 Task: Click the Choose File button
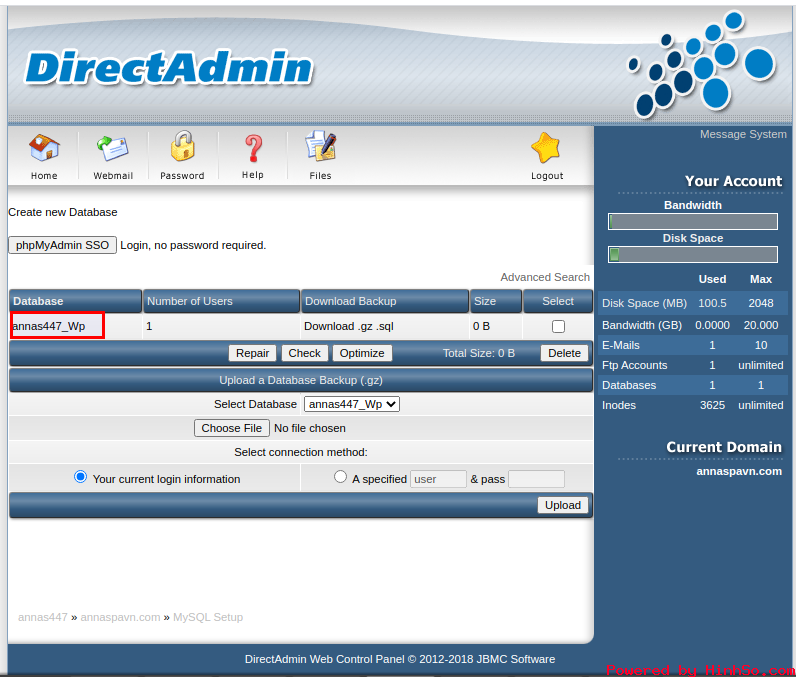231,428
